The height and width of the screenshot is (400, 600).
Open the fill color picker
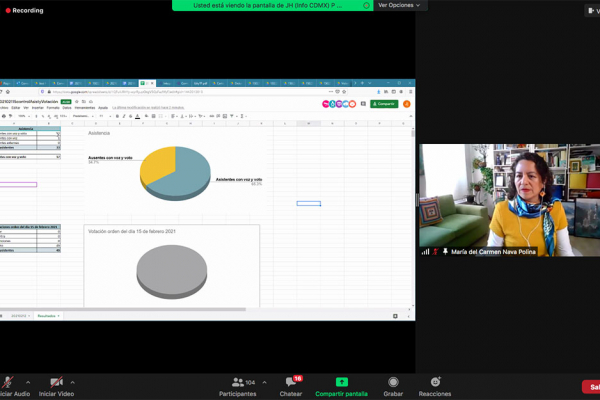[147, 116]
